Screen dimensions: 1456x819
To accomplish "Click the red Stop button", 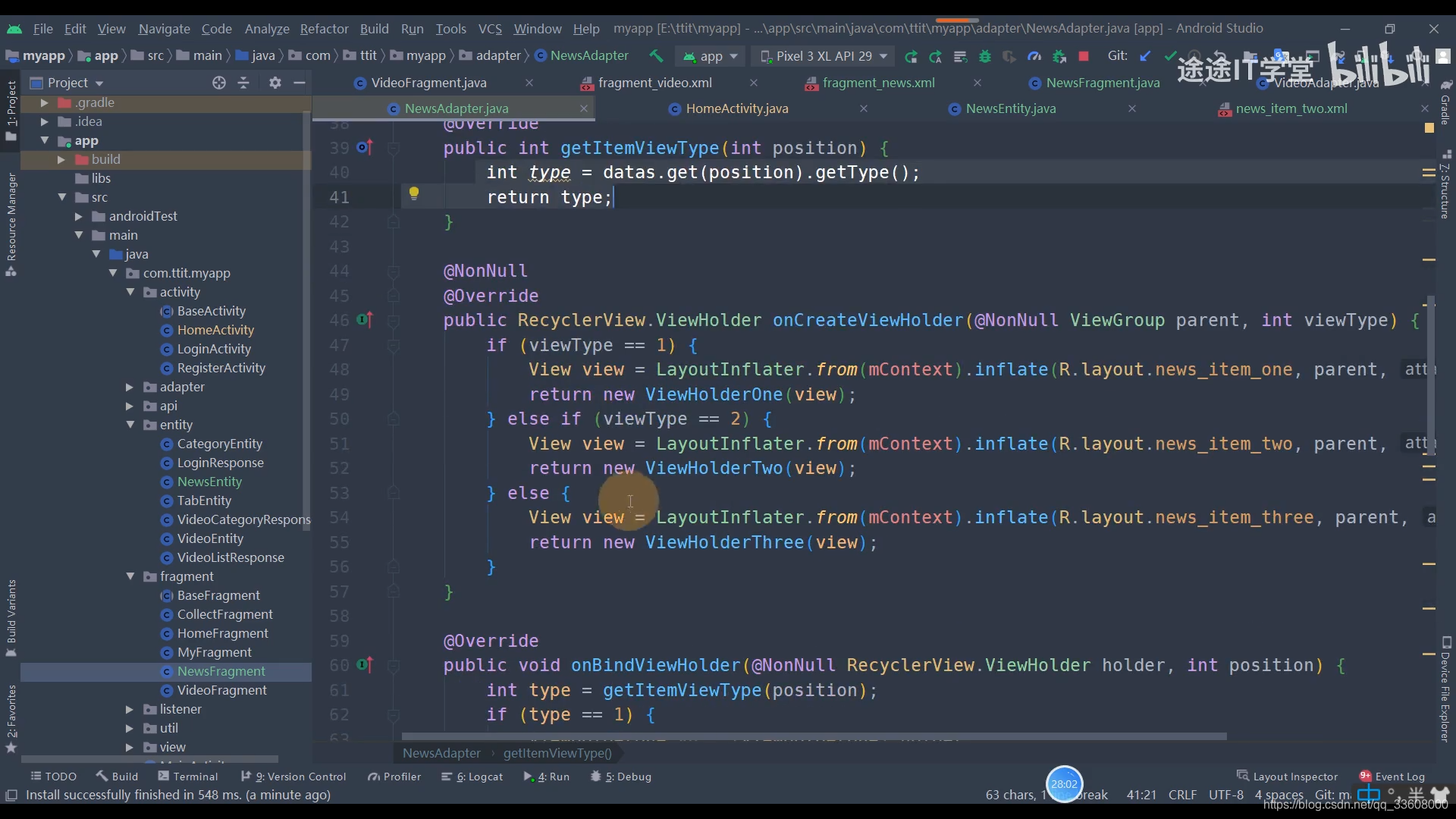I will pos(1084,56).
